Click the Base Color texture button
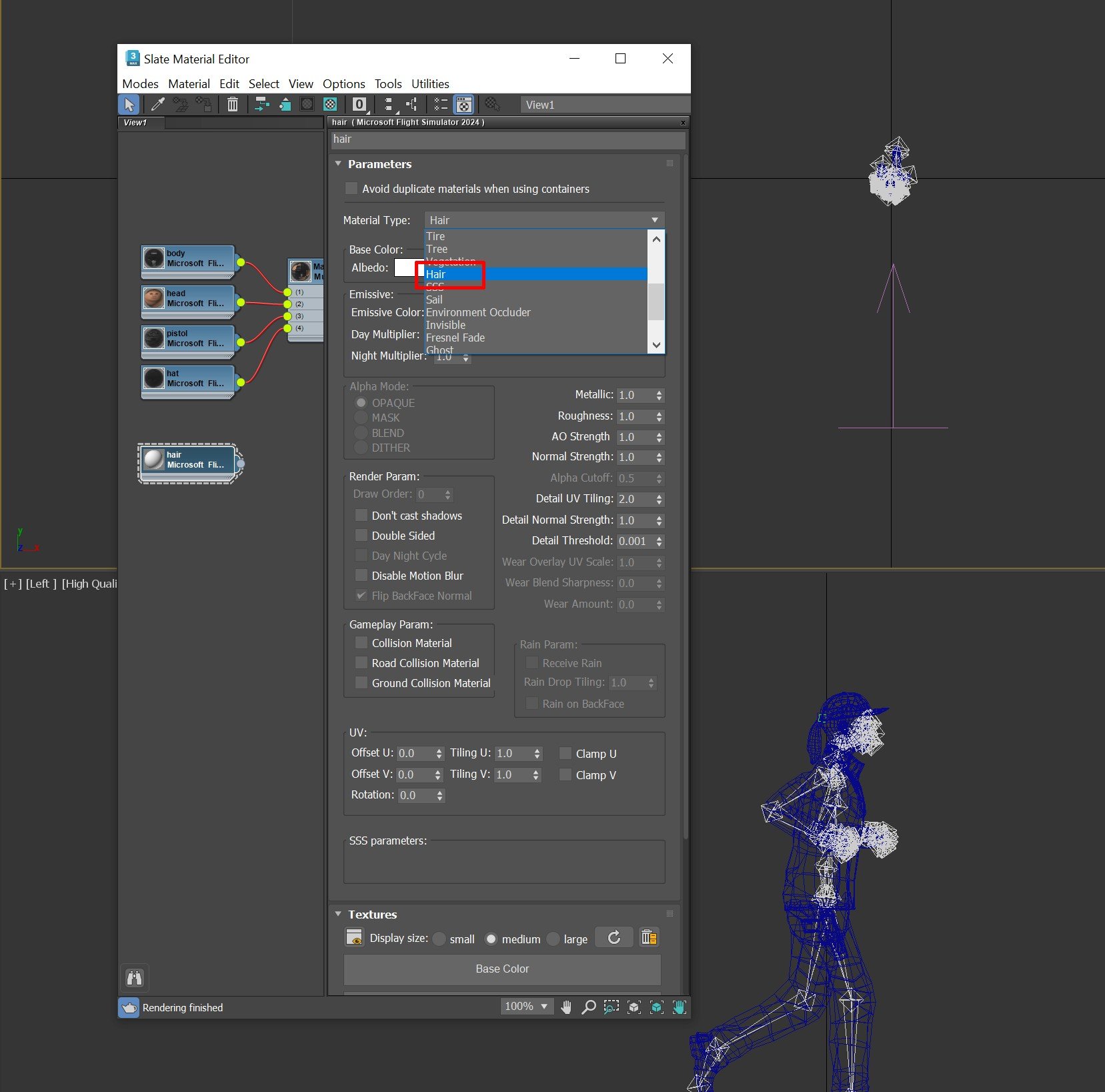The image size is (1105, 1092). (502, 969)
